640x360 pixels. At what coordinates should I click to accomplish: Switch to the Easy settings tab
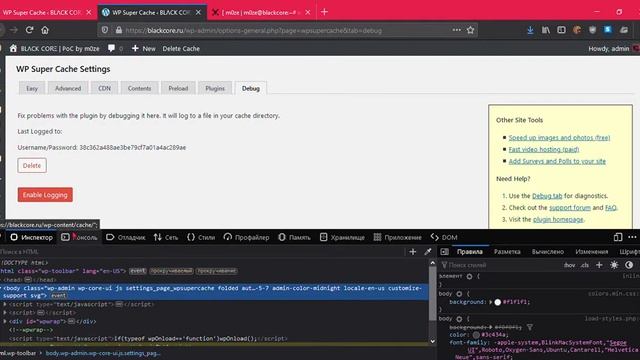(x=32, y=88)
